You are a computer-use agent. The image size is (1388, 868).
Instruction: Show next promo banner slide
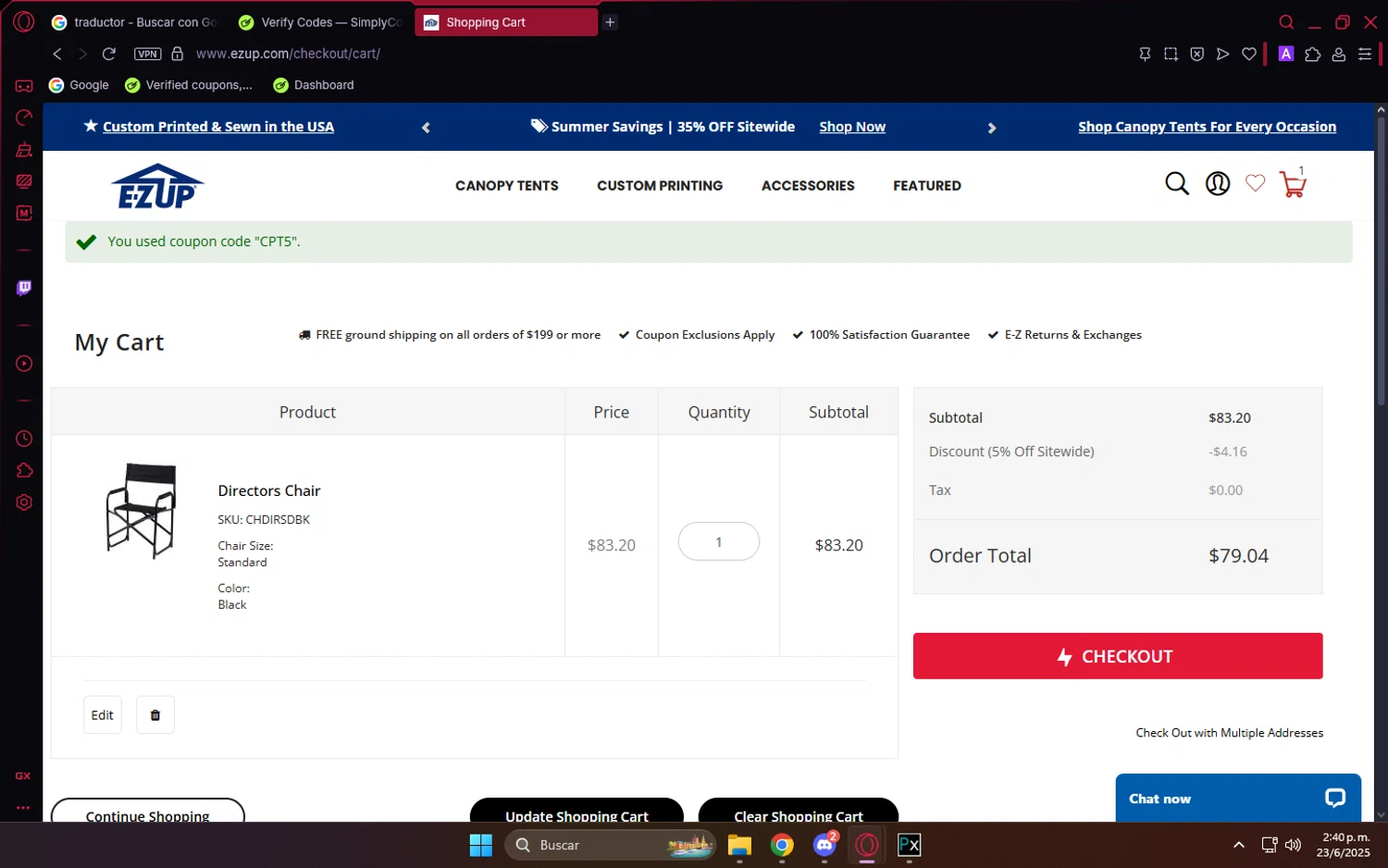[992, 128]
